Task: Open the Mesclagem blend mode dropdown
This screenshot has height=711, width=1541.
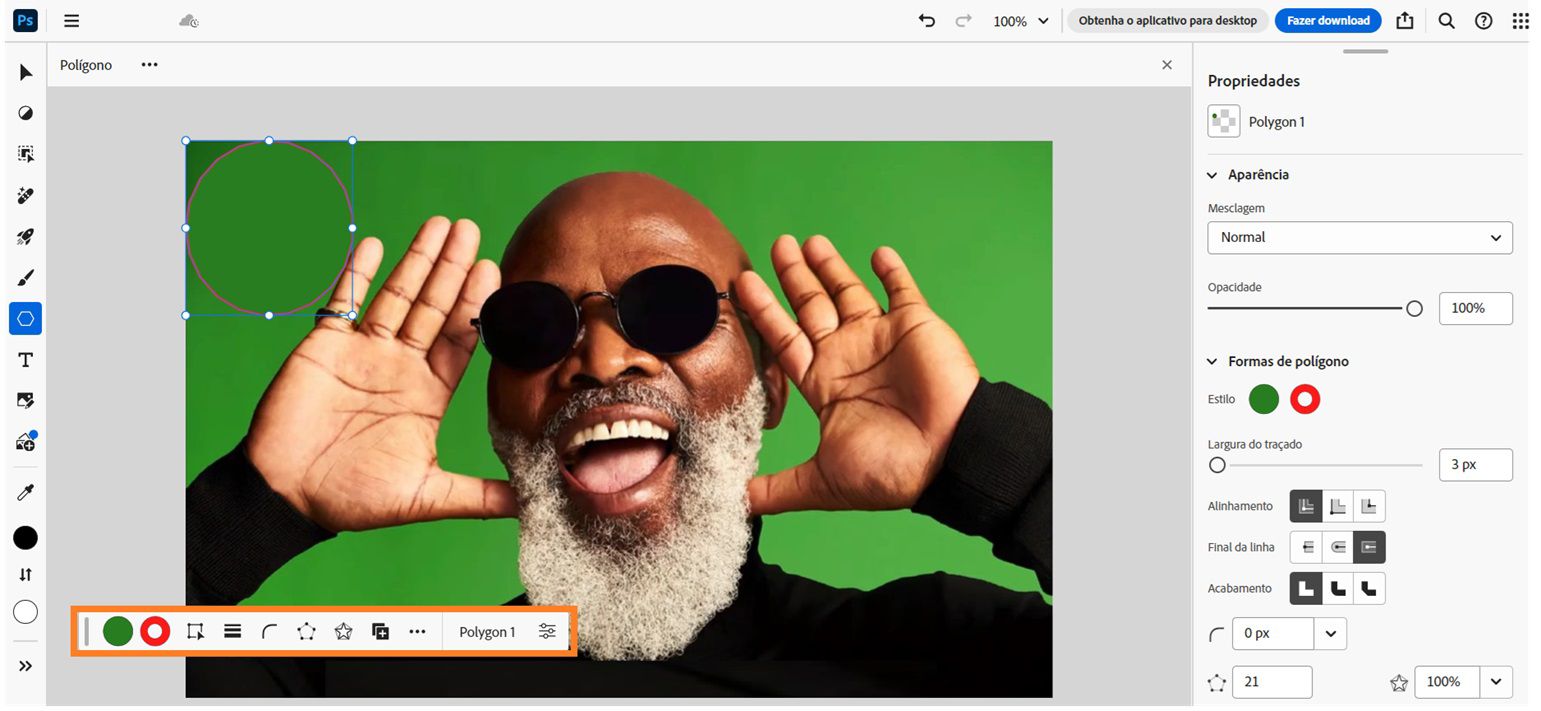Action: (1359, 238)
